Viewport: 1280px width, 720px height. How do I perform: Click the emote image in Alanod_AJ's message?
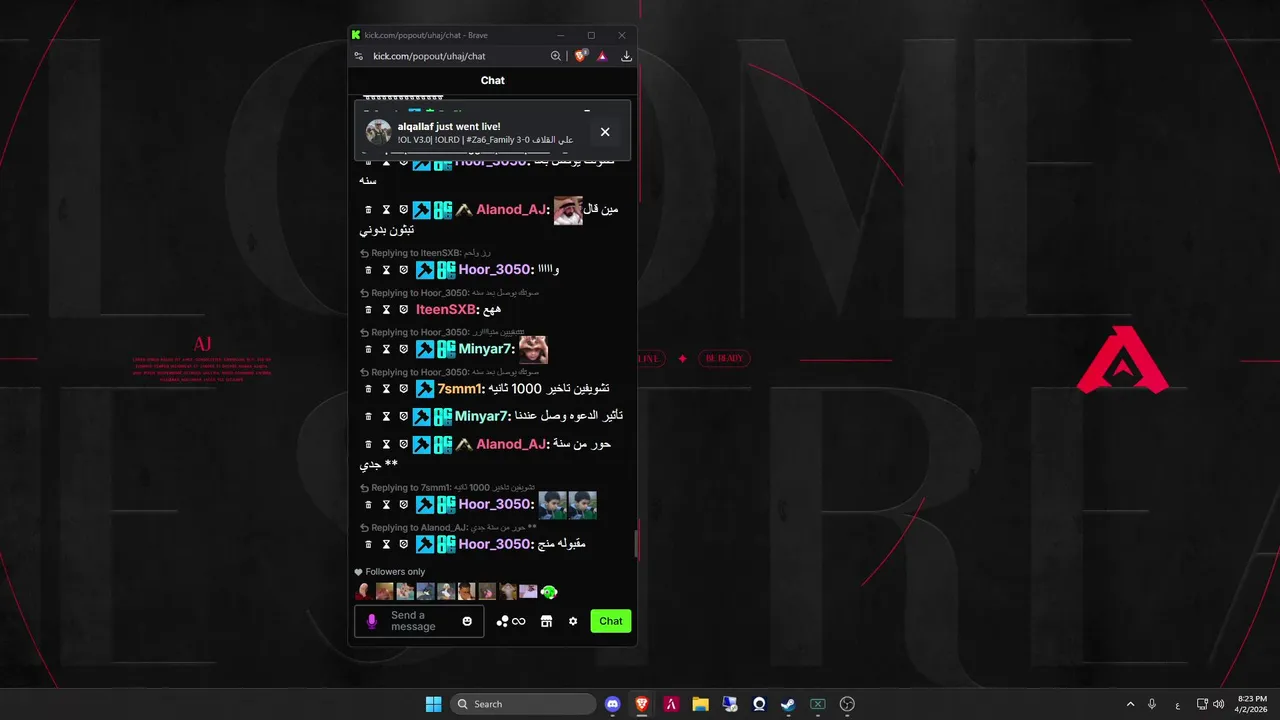(568, 210)
